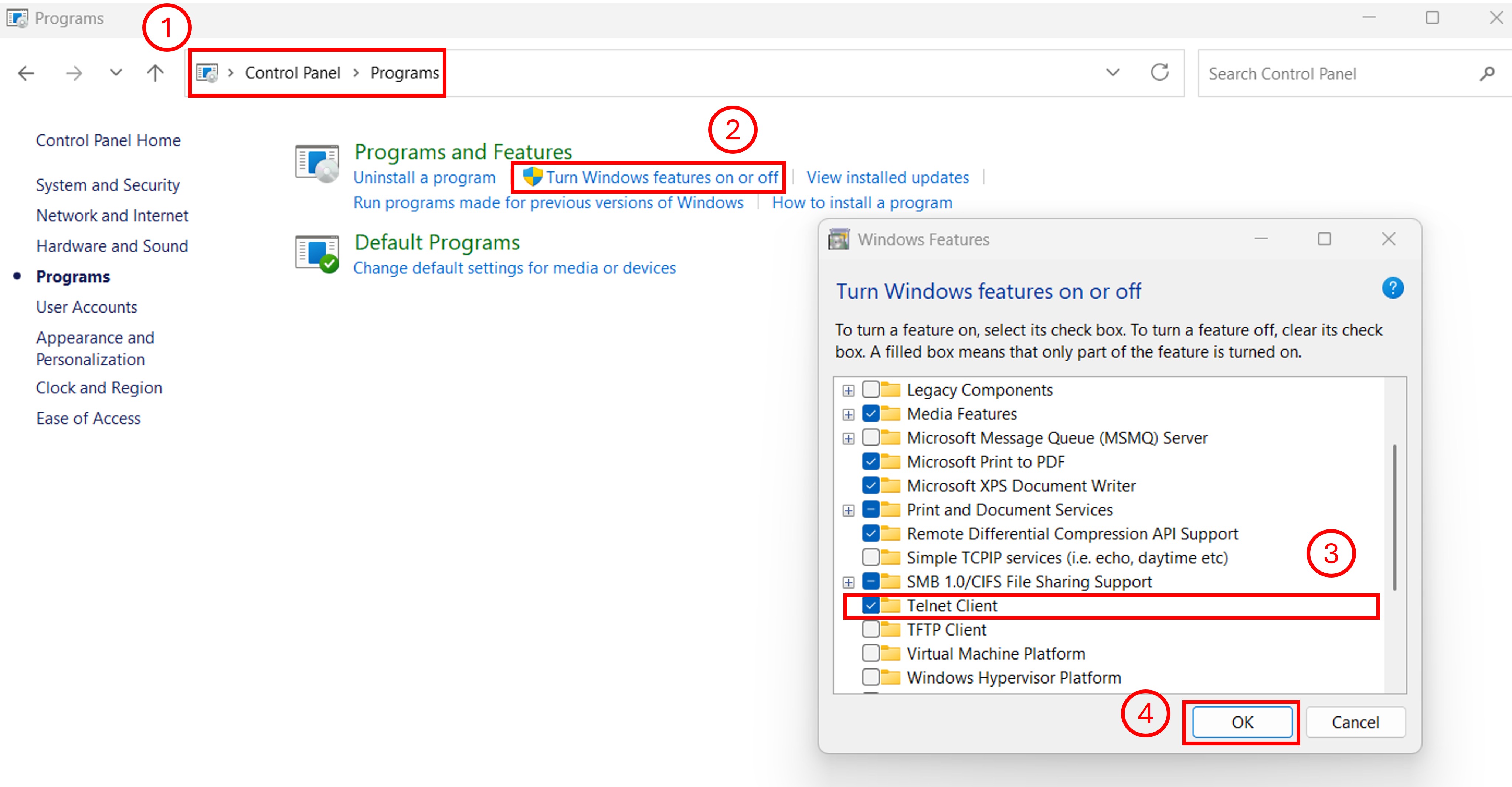Screen dimensions: 1512x787
Task: Refresh the Control Panel view
Action: (x=1160, y=73)
